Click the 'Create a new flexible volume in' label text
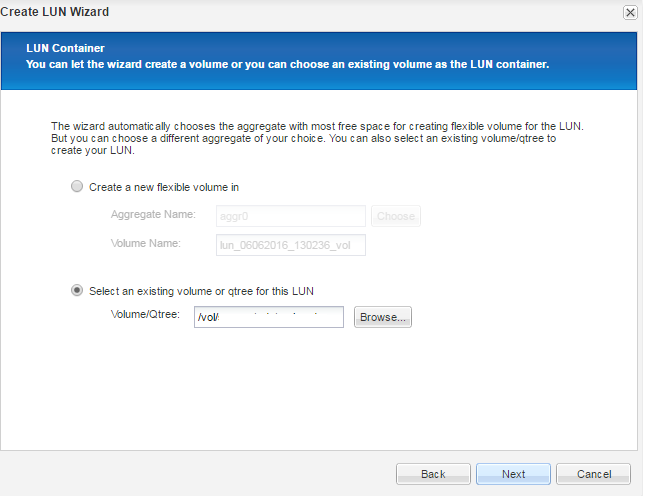645x497 pixels. (164, 187)
